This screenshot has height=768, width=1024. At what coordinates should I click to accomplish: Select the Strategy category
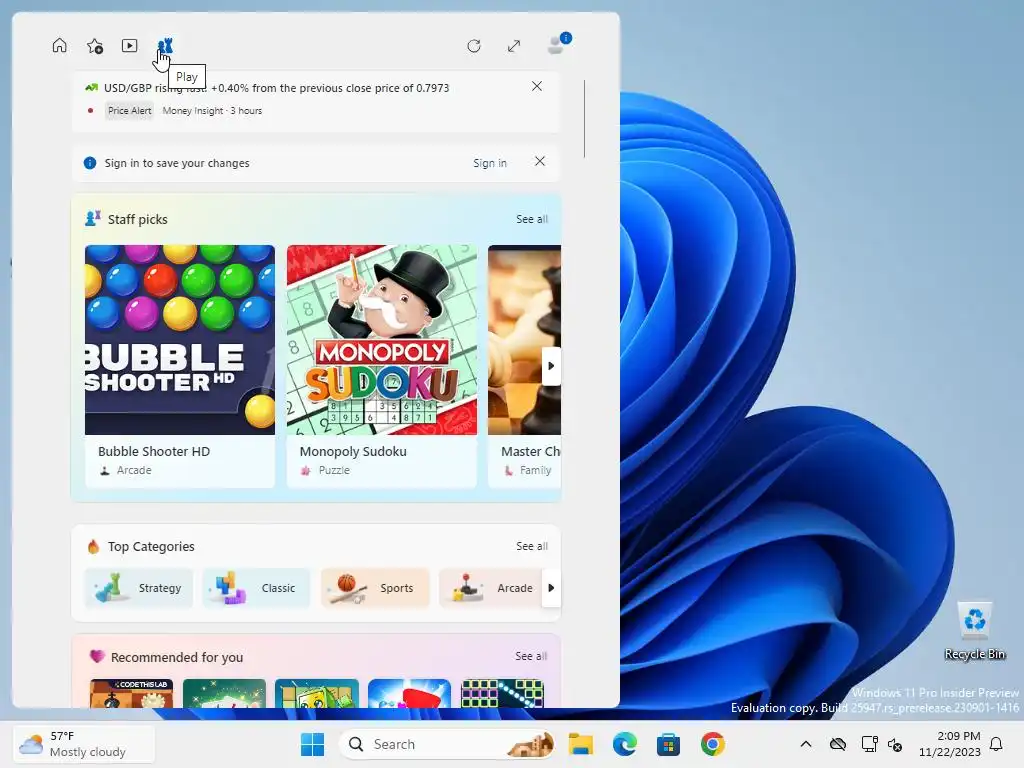click(x=138, y=588)
